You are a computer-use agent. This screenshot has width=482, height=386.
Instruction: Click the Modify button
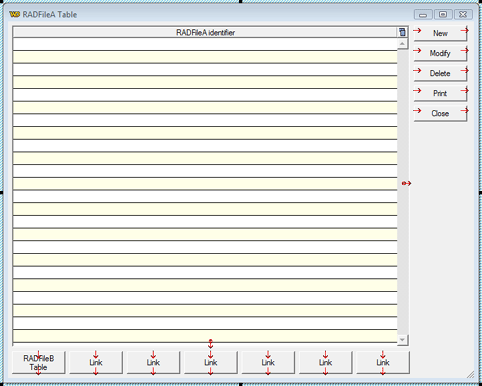coord(440,53)
